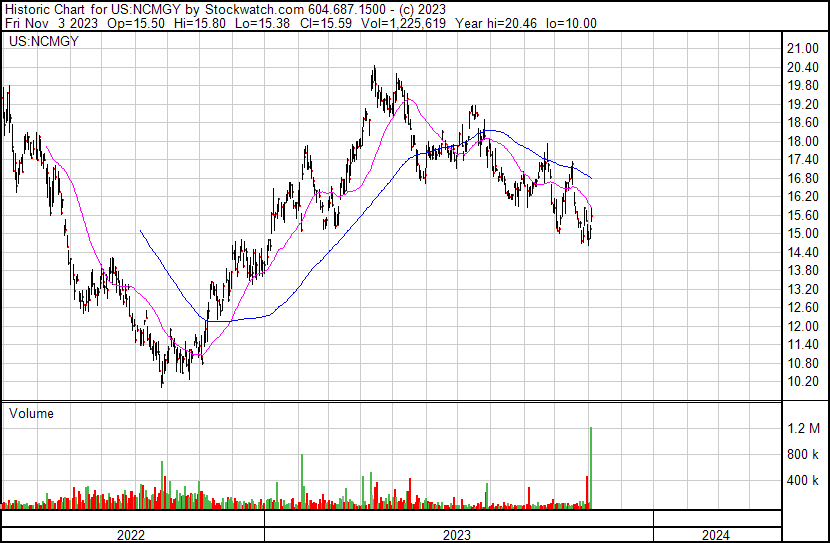Click the Vol=1,225,619 header value
Viewport: 830px width, 543px height.
[403, 23]
